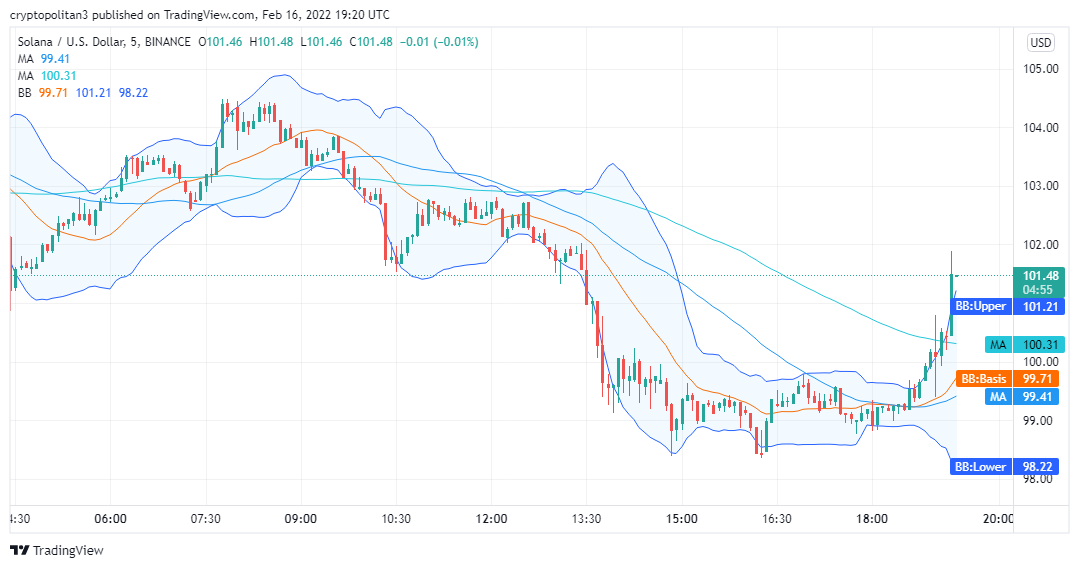Click the TradingView logo icon

click(x=20, y=550)
